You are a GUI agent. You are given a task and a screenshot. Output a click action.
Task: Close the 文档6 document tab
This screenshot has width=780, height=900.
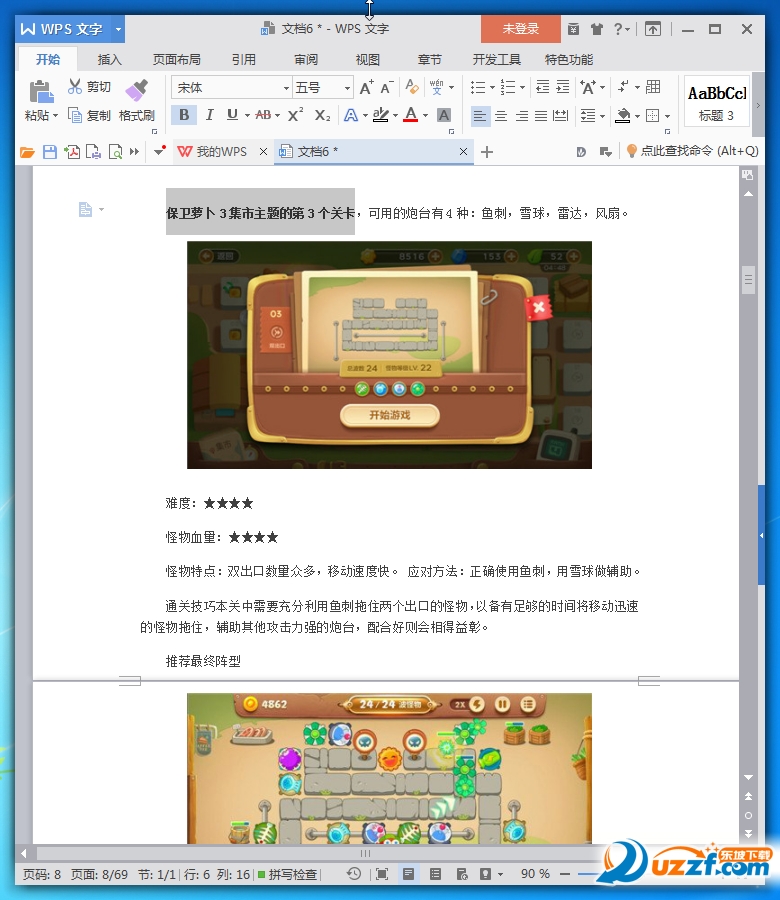tap(463, 152)
